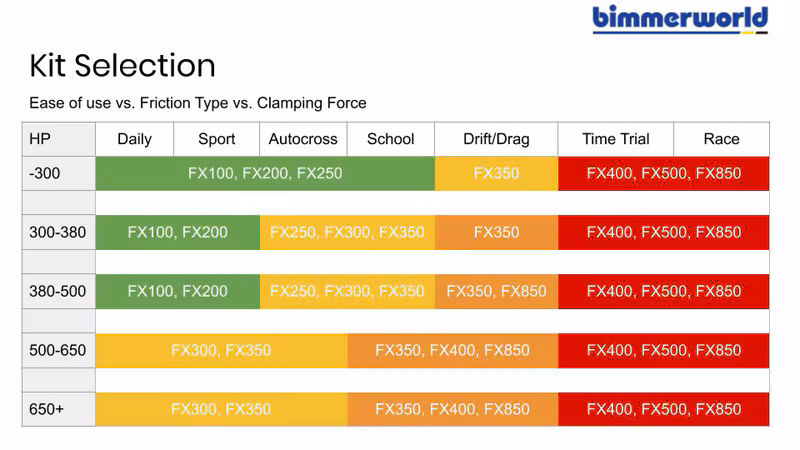The image size is (800, 450).
Task: Click red cell in 650+ row
Action: pos(664,409)
